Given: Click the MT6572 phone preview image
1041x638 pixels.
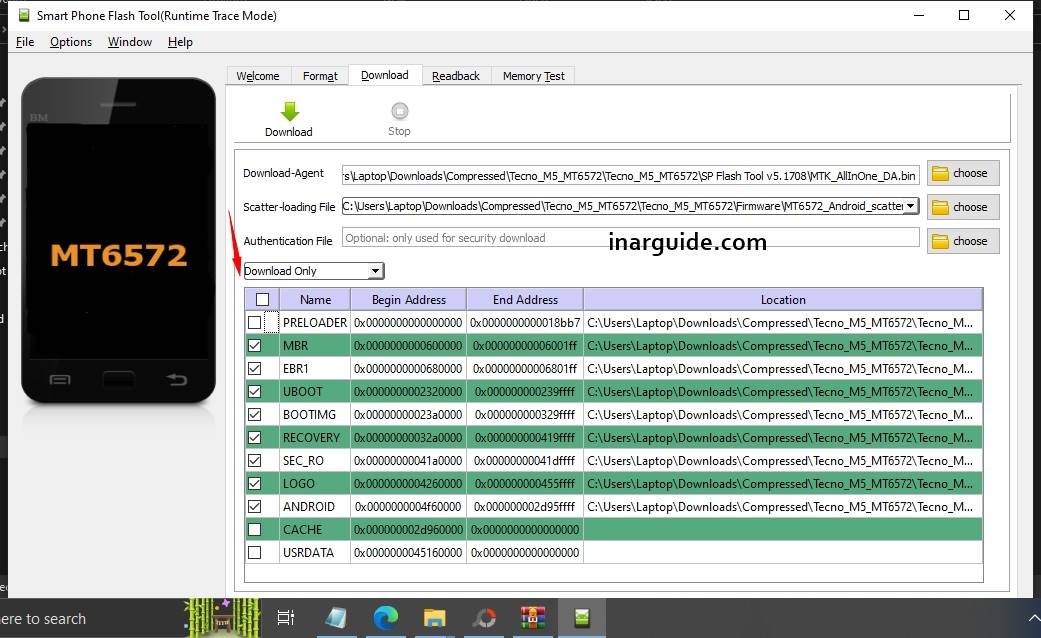Looking at the screenshot, I should (118, 240).
